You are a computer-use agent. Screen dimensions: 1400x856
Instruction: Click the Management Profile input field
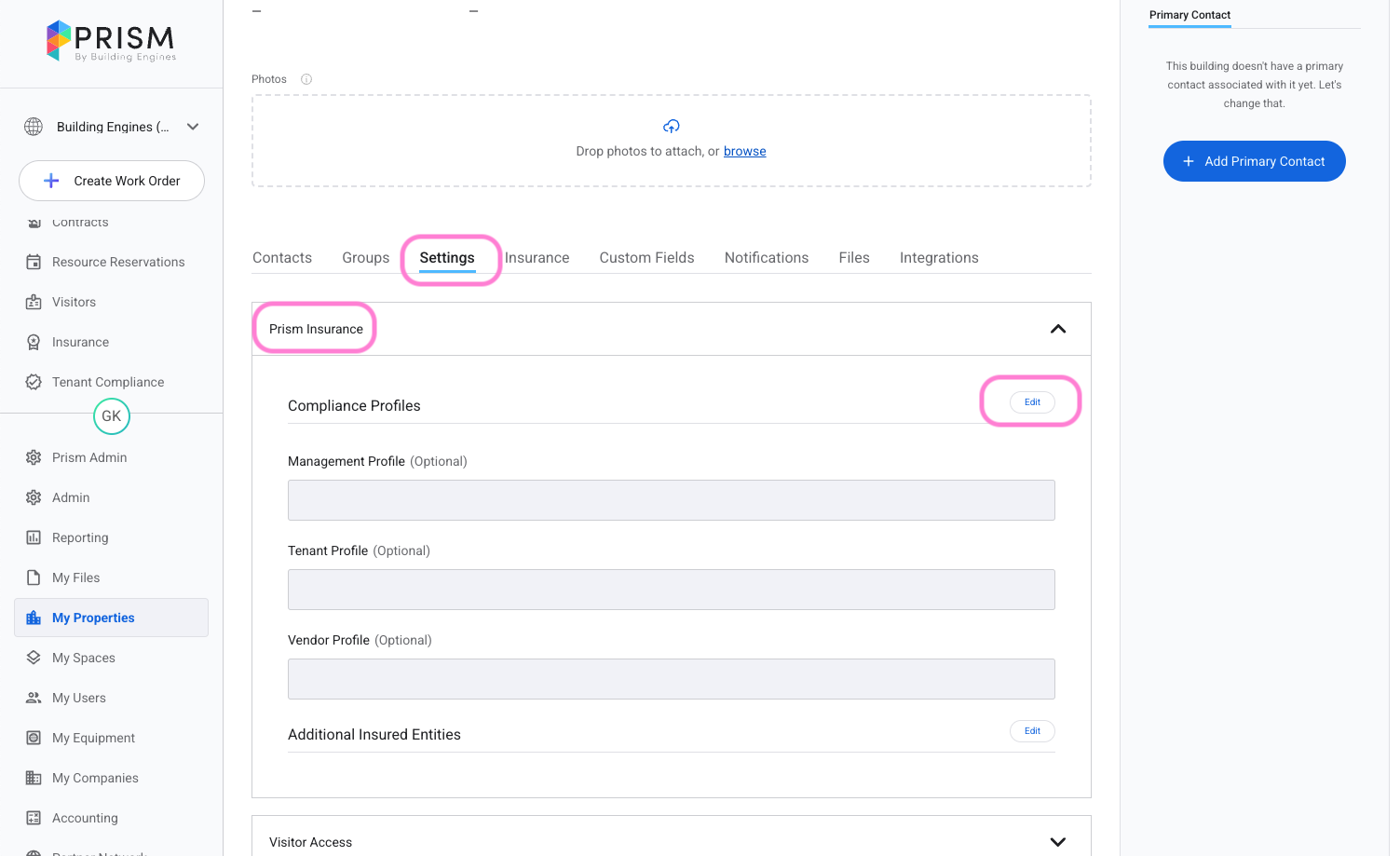[671, 500]
